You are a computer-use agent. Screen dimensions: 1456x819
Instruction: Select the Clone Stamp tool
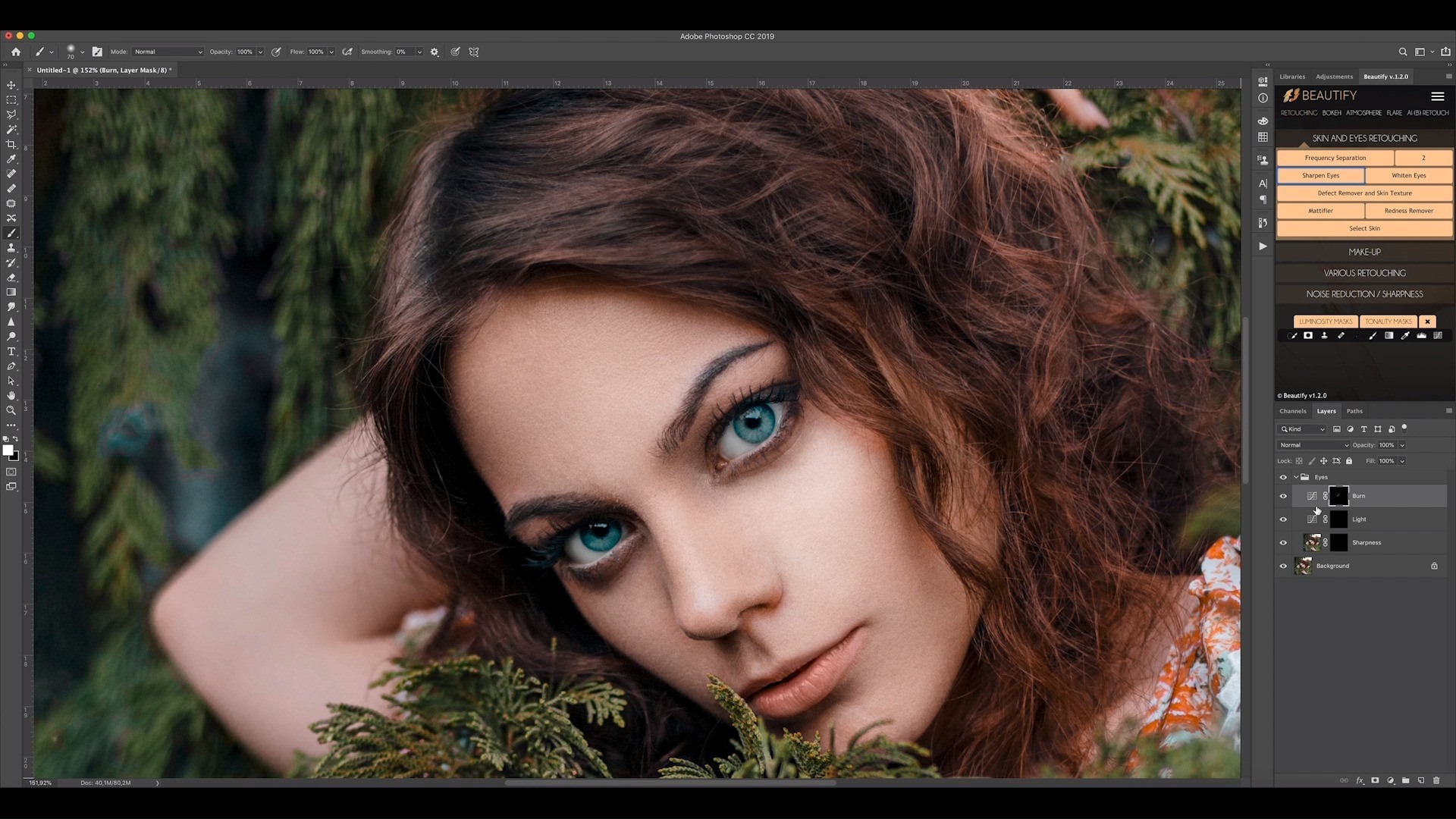click(x=11, y=248)
